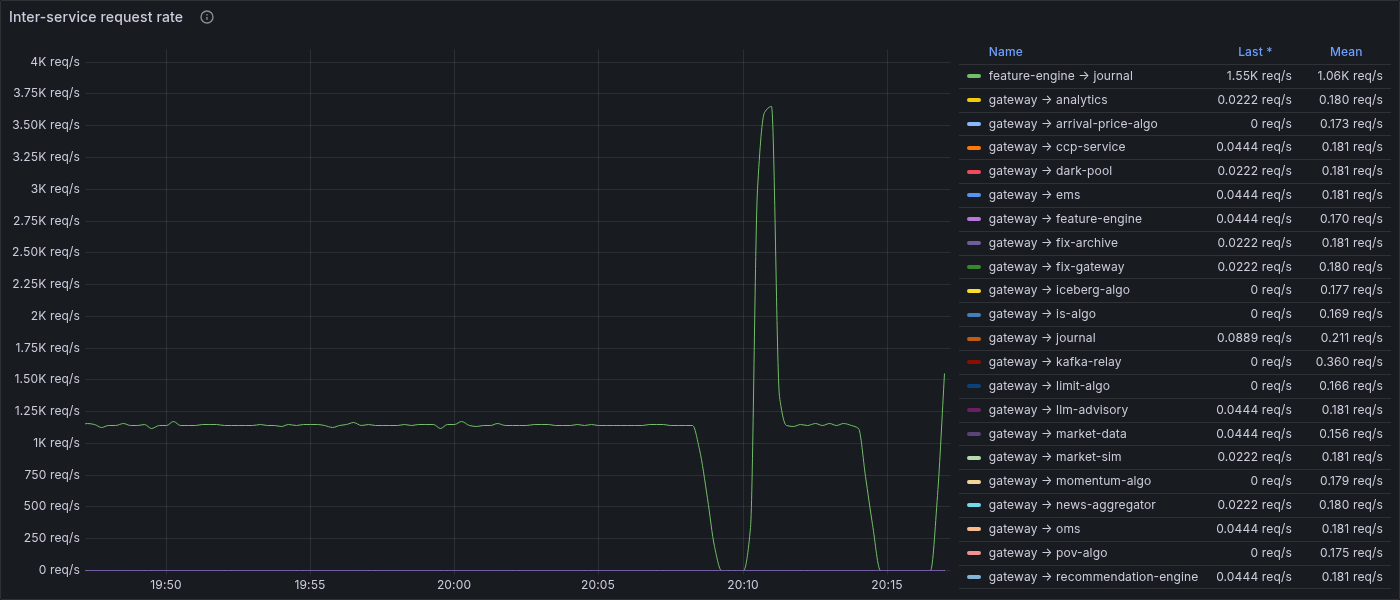Click color swatch for gateway → iceberg-algo
Screen dimensions: 1400x600
974,290
